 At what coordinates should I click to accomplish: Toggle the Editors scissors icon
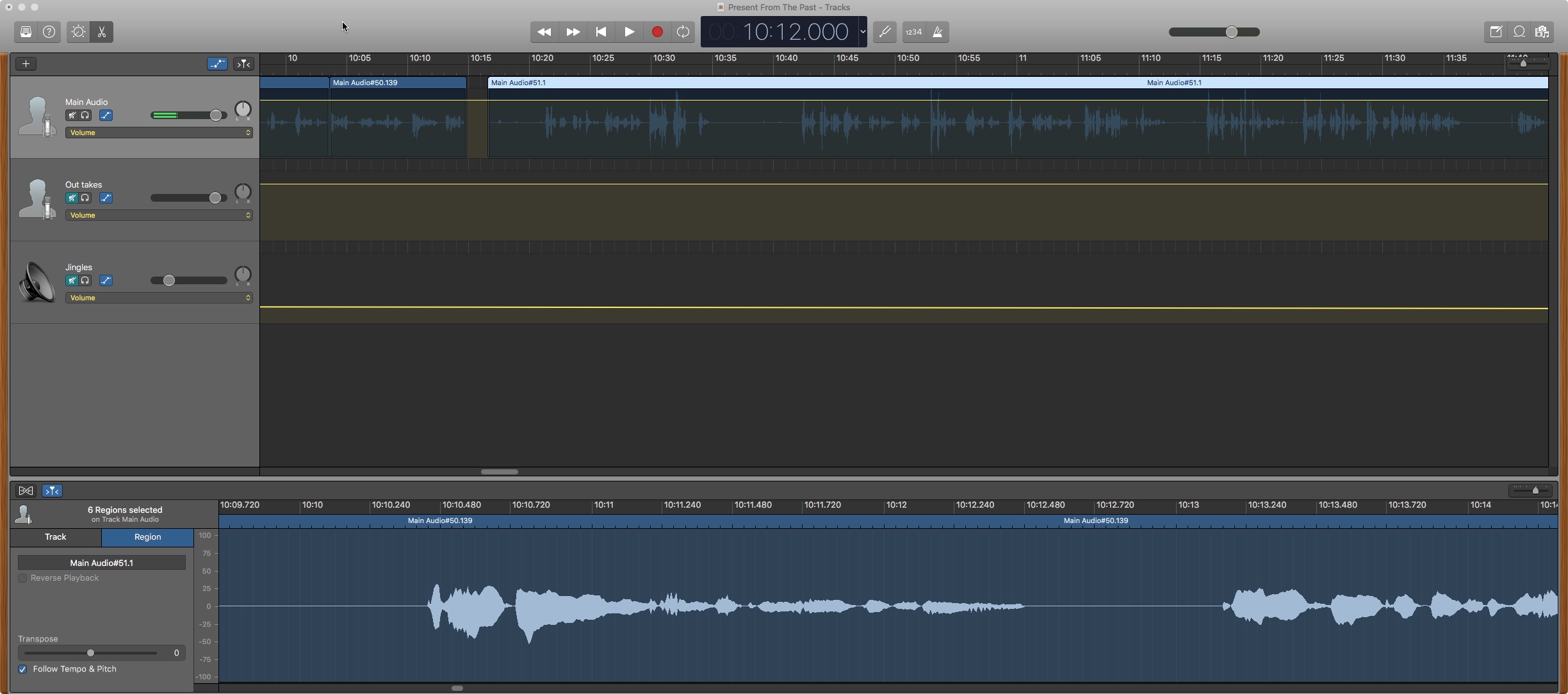click(102, 32)
